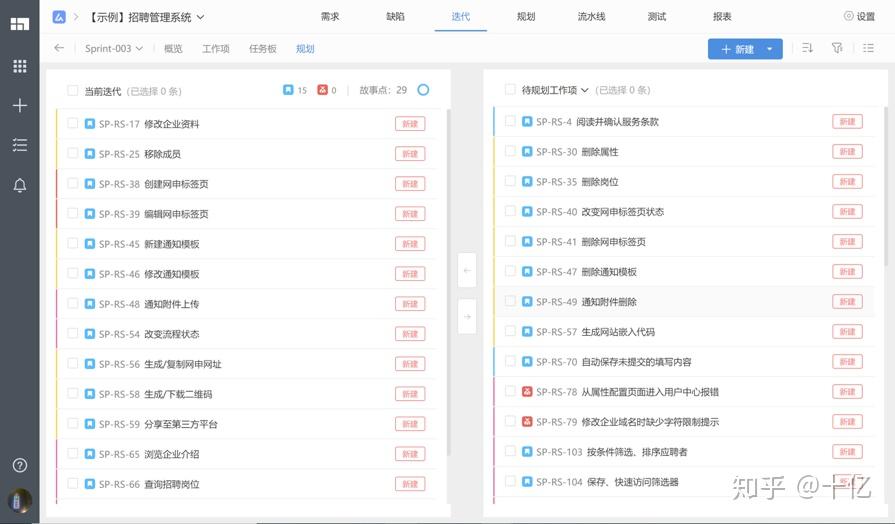Click story icon of SP-RS-17

point(90,124)
